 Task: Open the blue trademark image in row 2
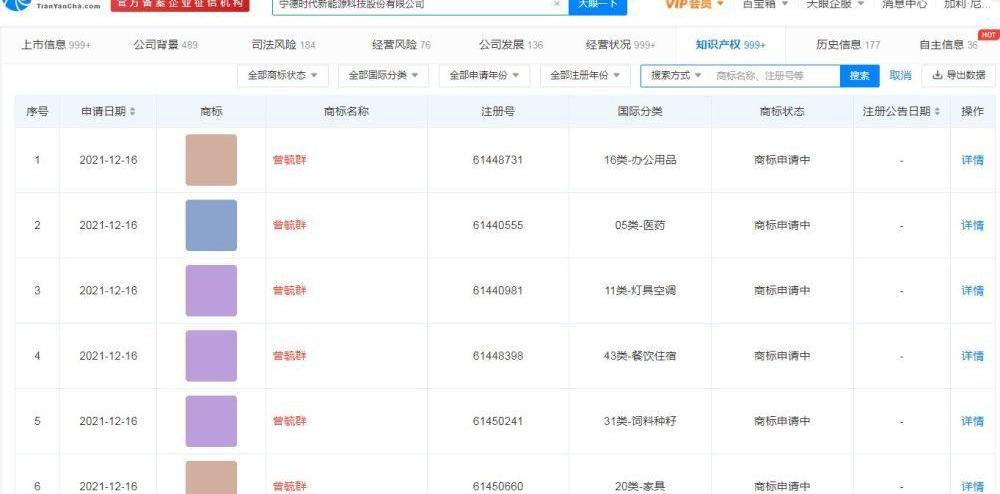tap(211, 225)
